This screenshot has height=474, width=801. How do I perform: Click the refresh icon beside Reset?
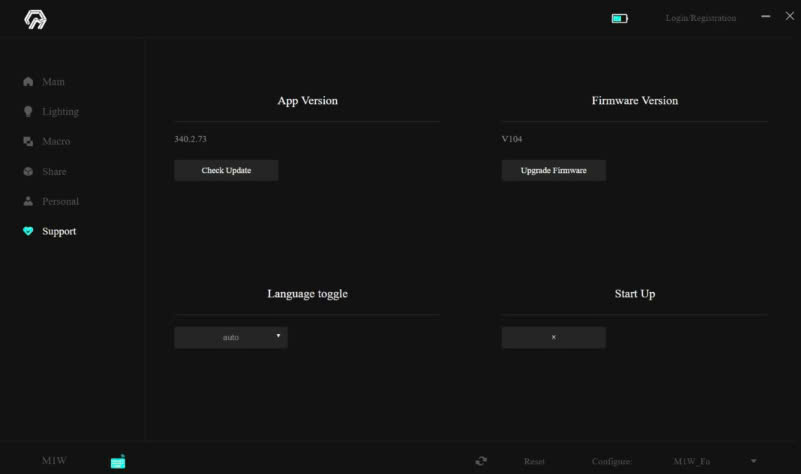click(x=481, y=461)
